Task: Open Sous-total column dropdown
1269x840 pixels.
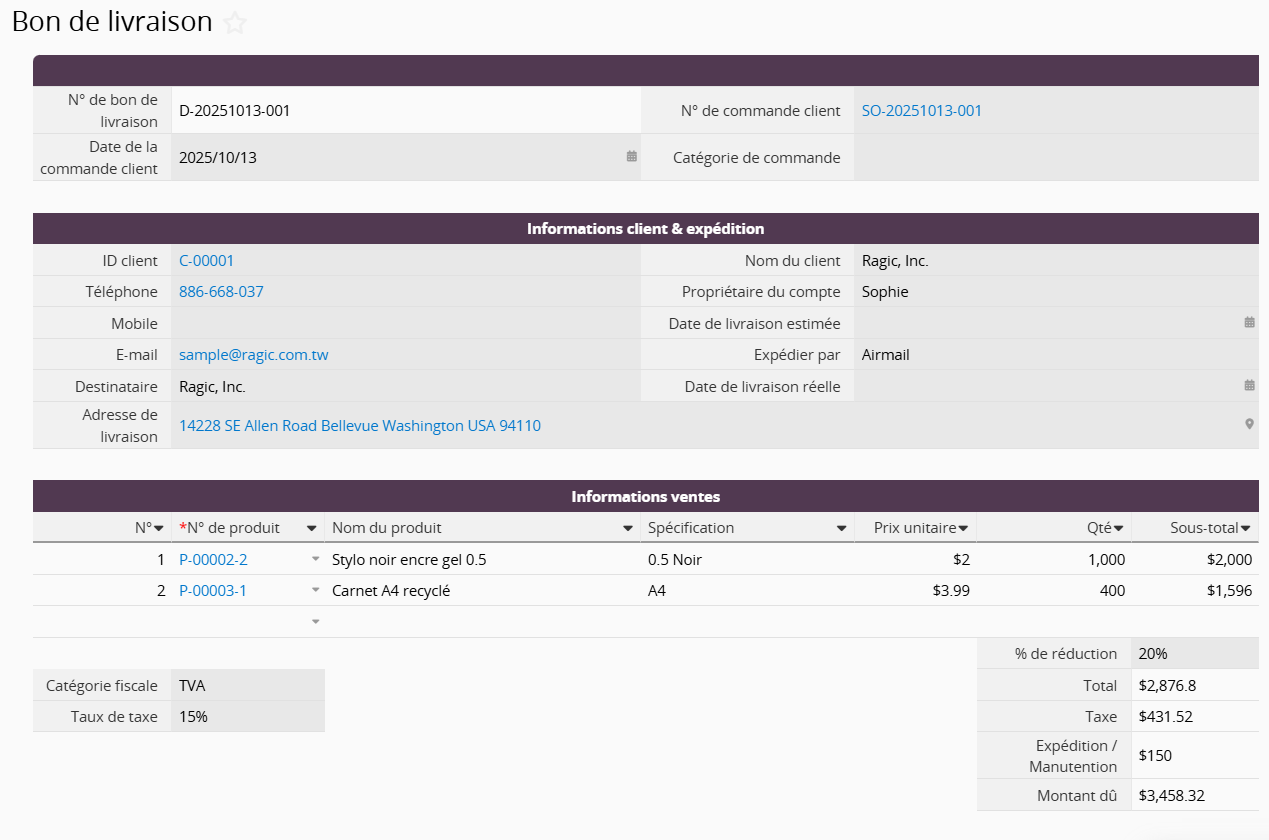Action: coord(1246,528)
